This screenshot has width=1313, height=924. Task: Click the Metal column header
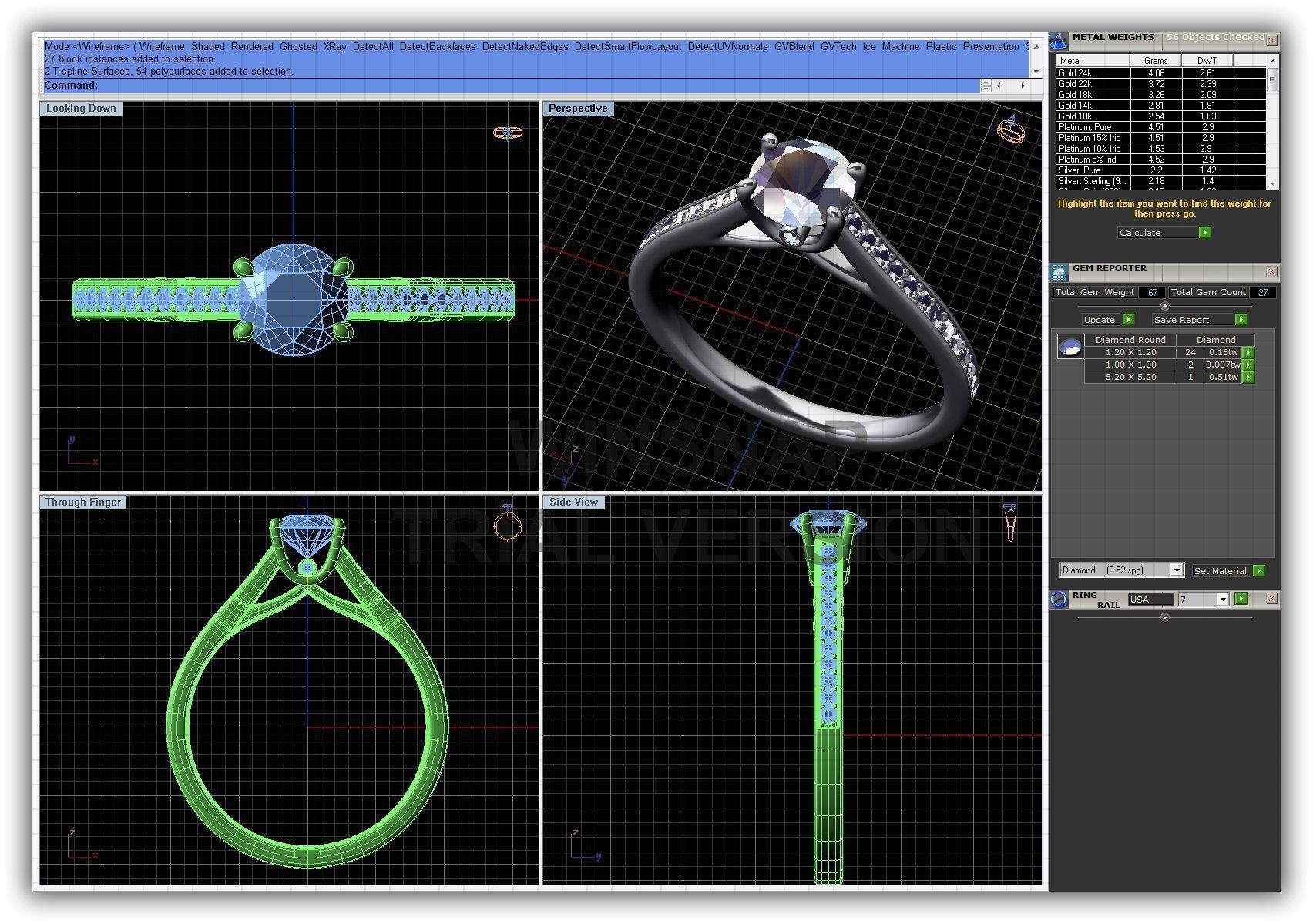pos(1093,60)
